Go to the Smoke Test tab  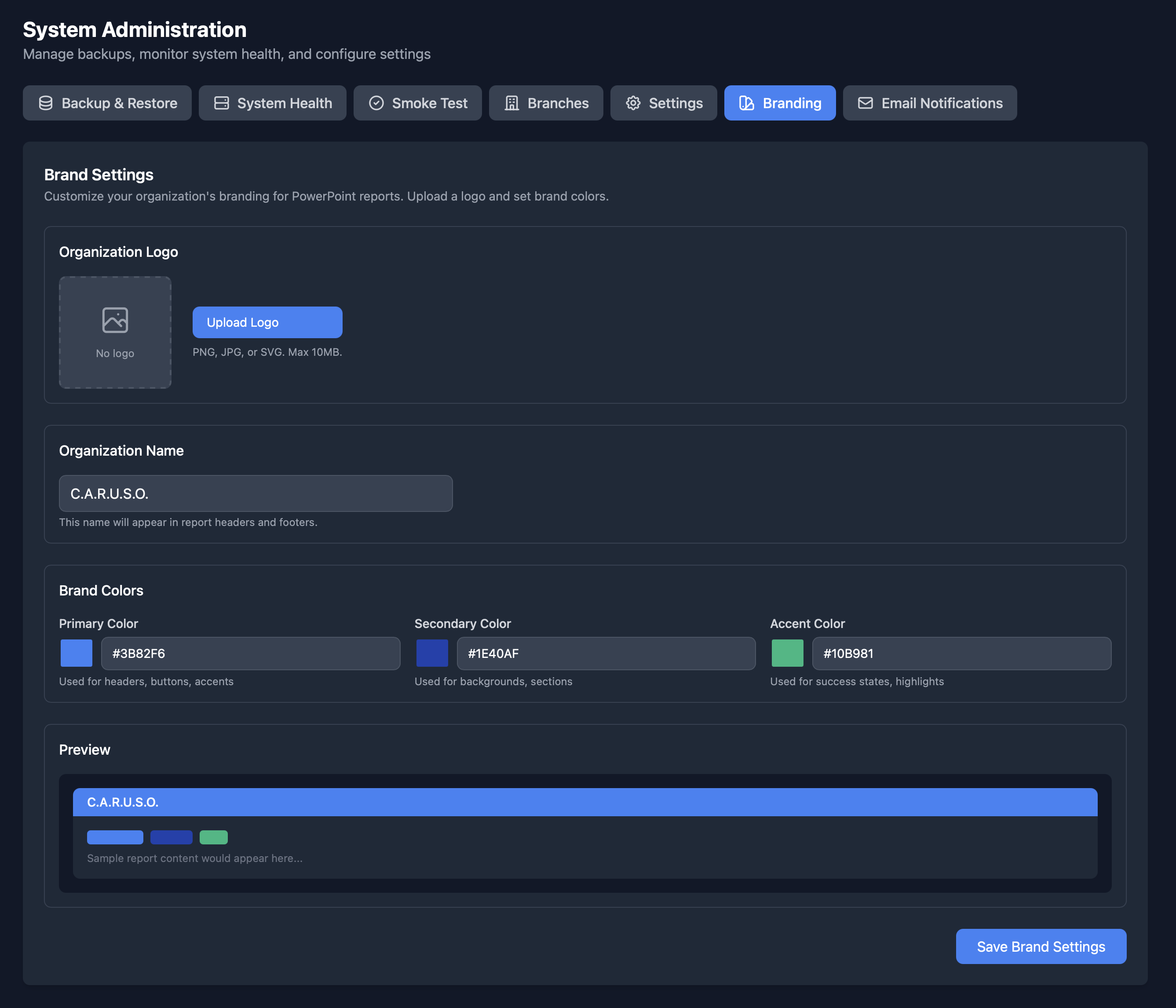coord(418,103)
